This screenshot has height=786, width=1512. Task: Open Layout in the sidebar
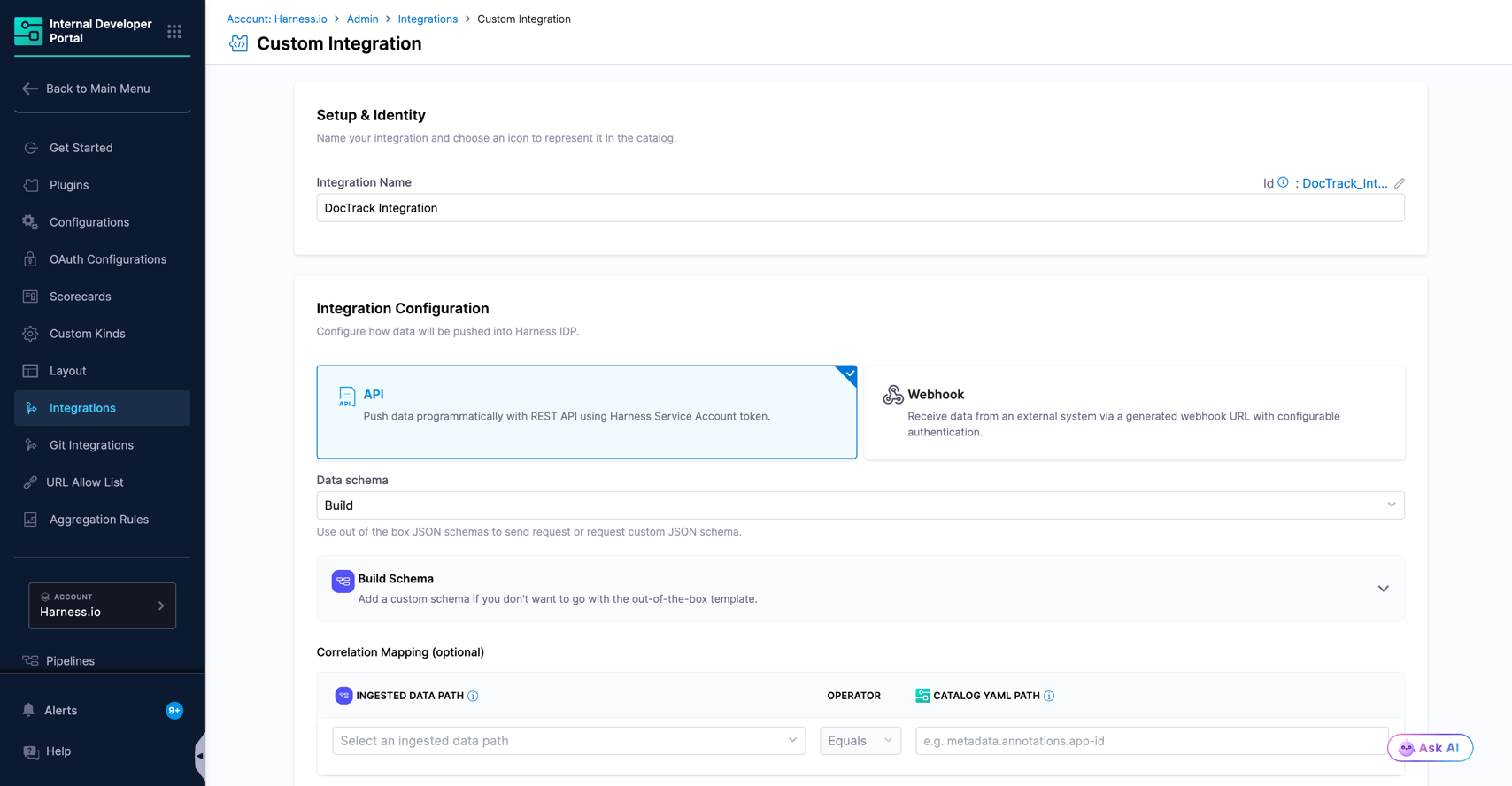103,371
